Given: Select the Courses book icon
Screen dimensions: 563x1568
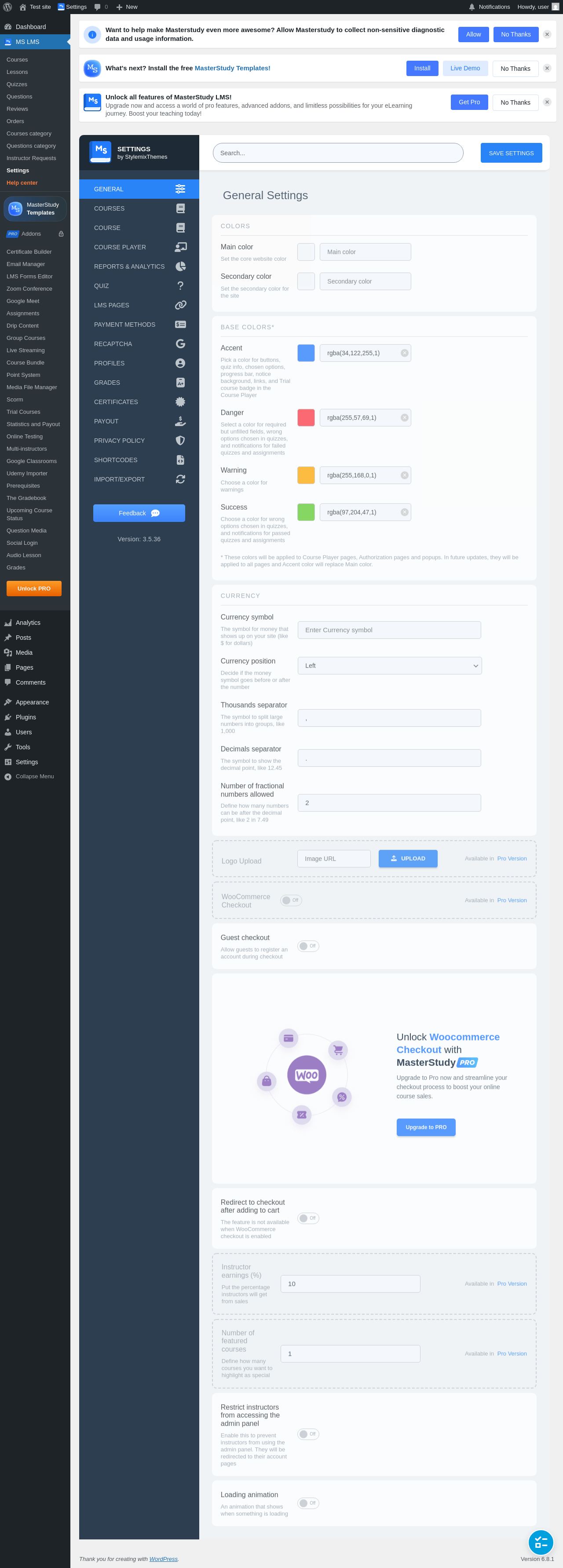Looking at the screenshot, I should coord(180,209).
